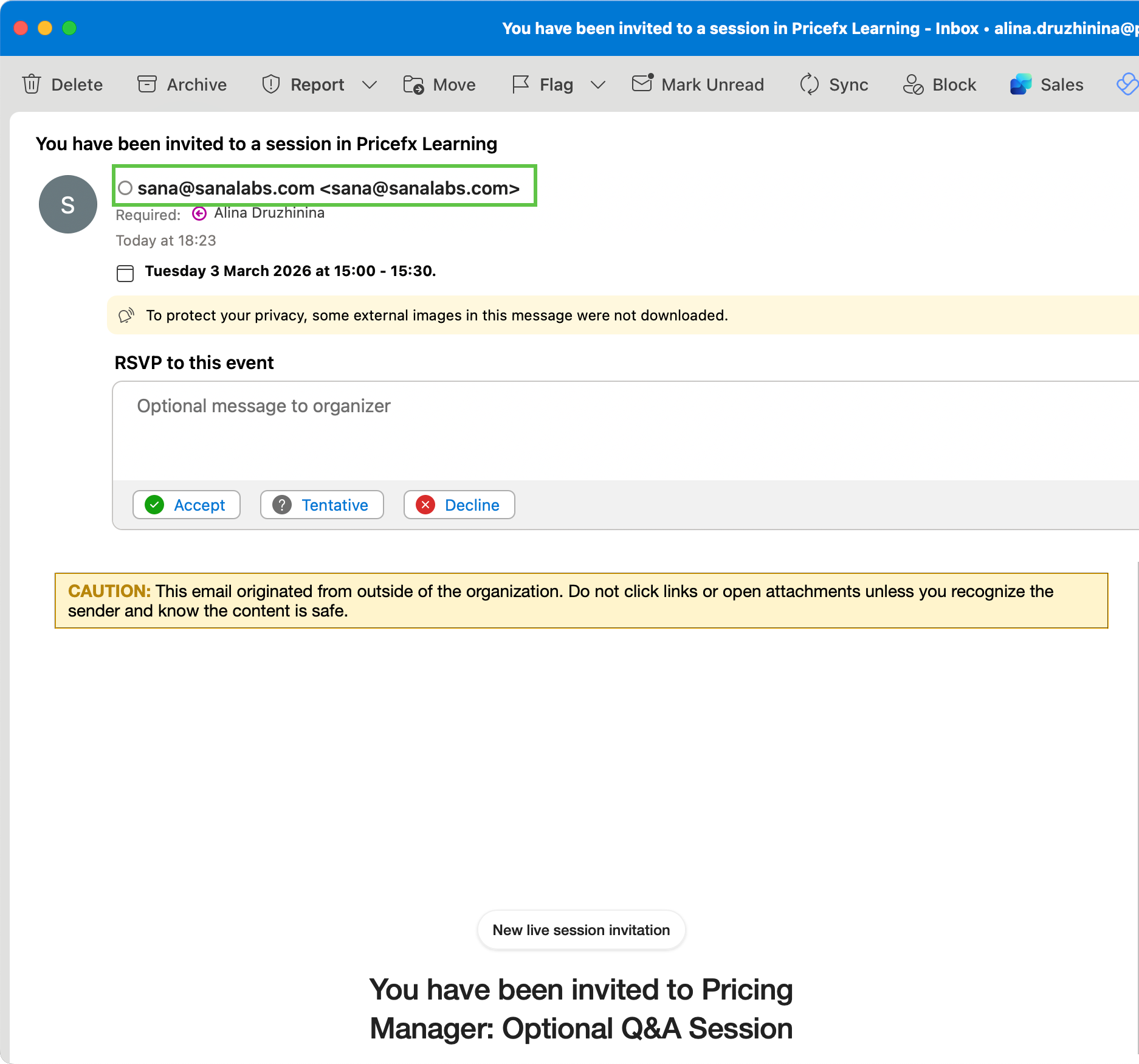Click the Alina Druzhinina required attendee
The height and width of the screenshot is (1064, 1139).
(x=269, y=213)
